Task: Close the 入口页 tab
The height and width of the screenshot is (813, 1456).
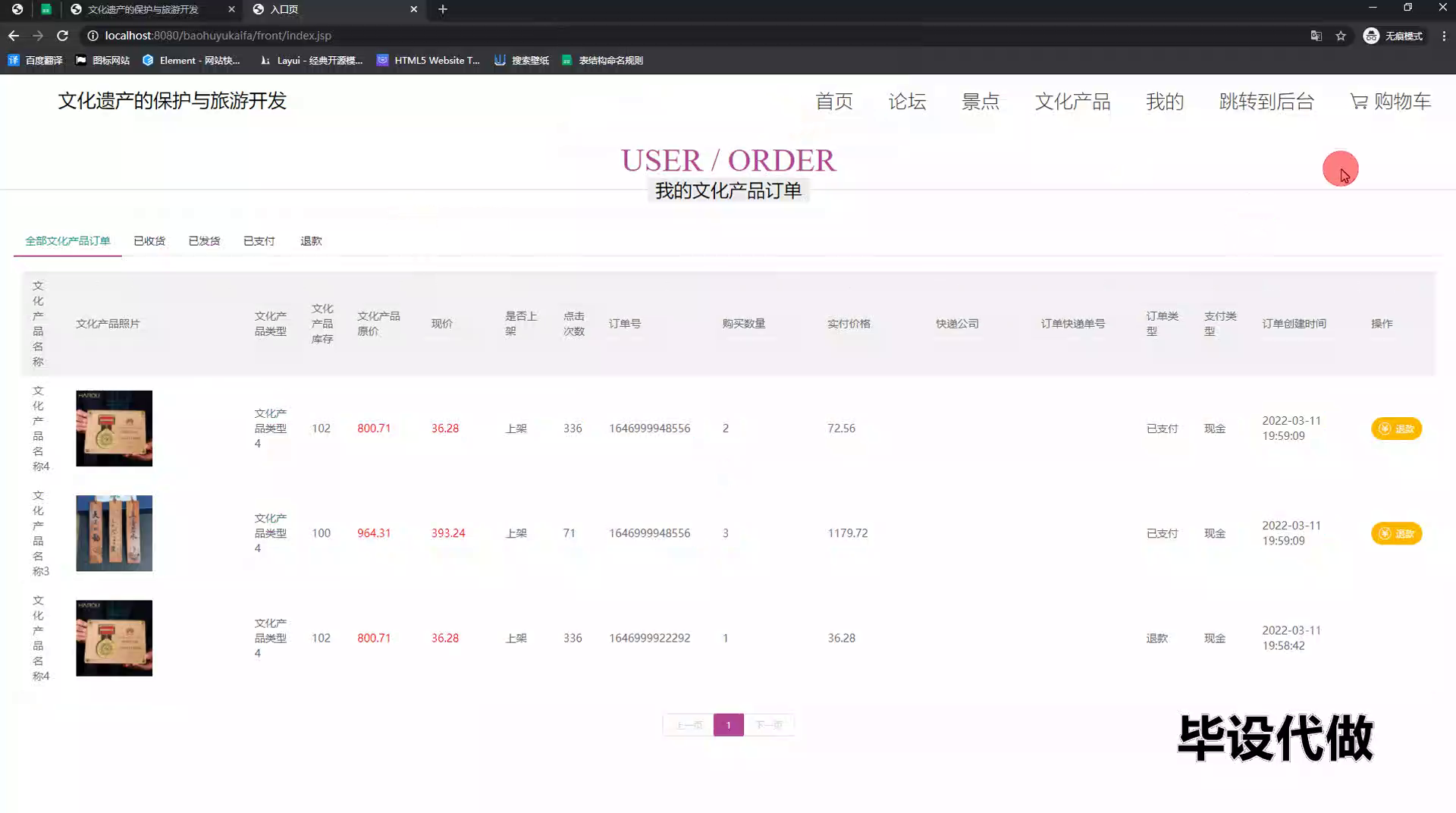Action: coord(413,9)
